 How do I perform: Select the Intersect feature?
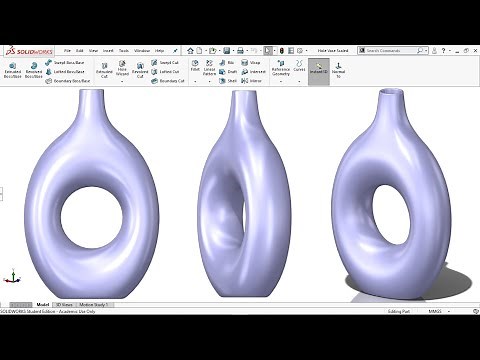(254, 72)
